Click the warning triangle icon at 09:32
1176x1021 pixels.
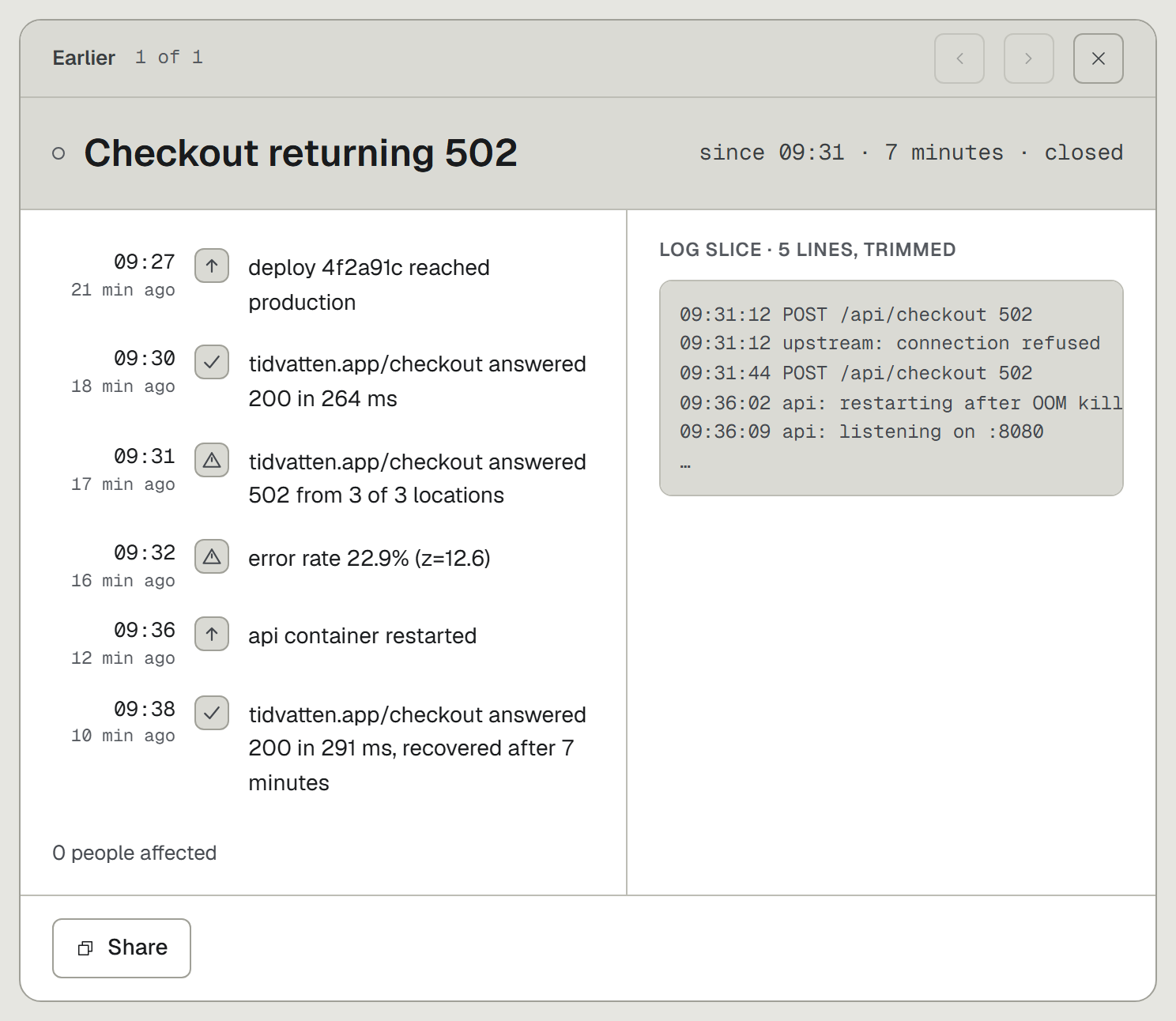tap(212, 556)
